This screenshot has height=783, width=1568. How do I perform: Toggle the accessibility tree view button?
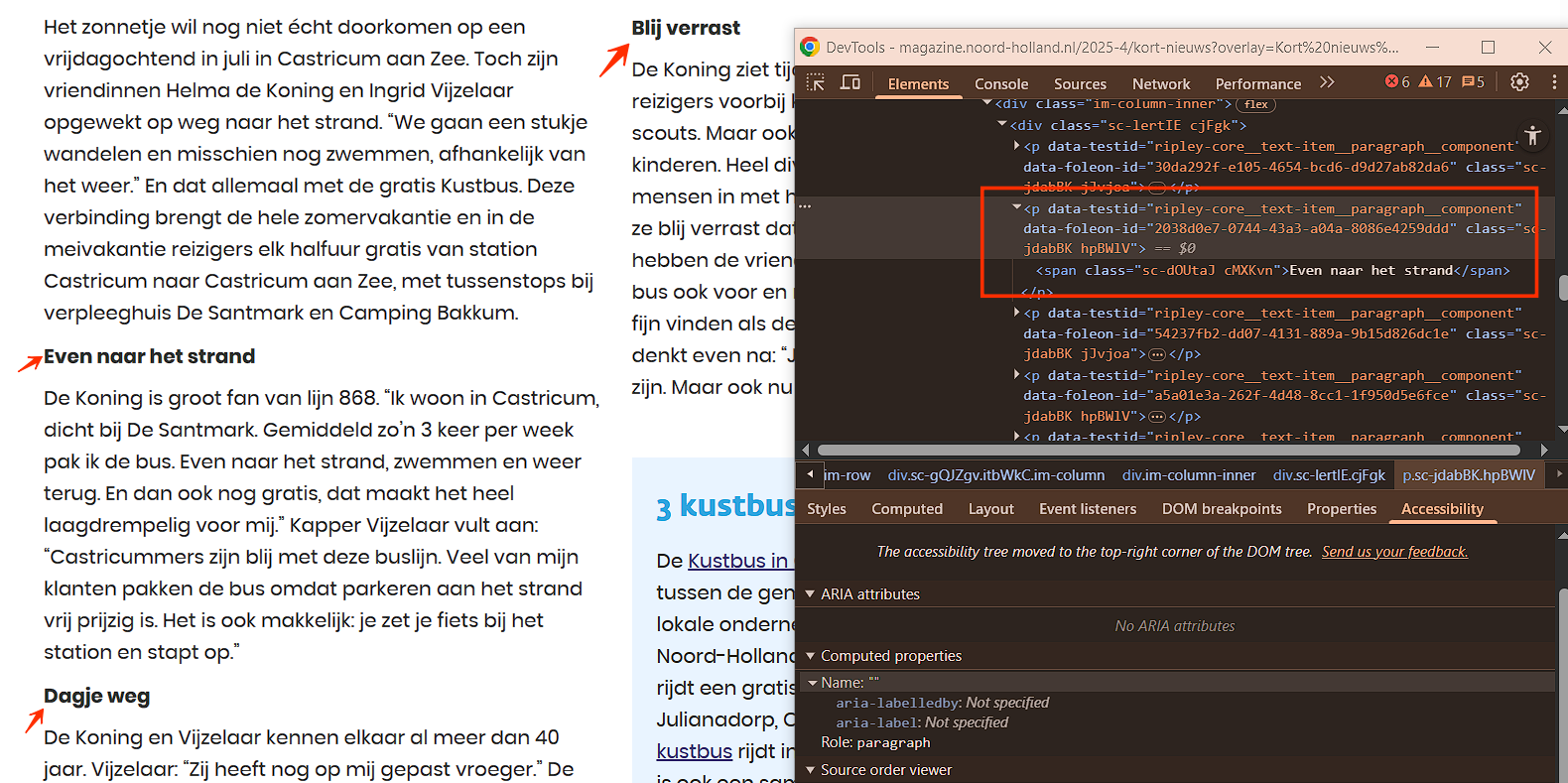(1532, 136)
